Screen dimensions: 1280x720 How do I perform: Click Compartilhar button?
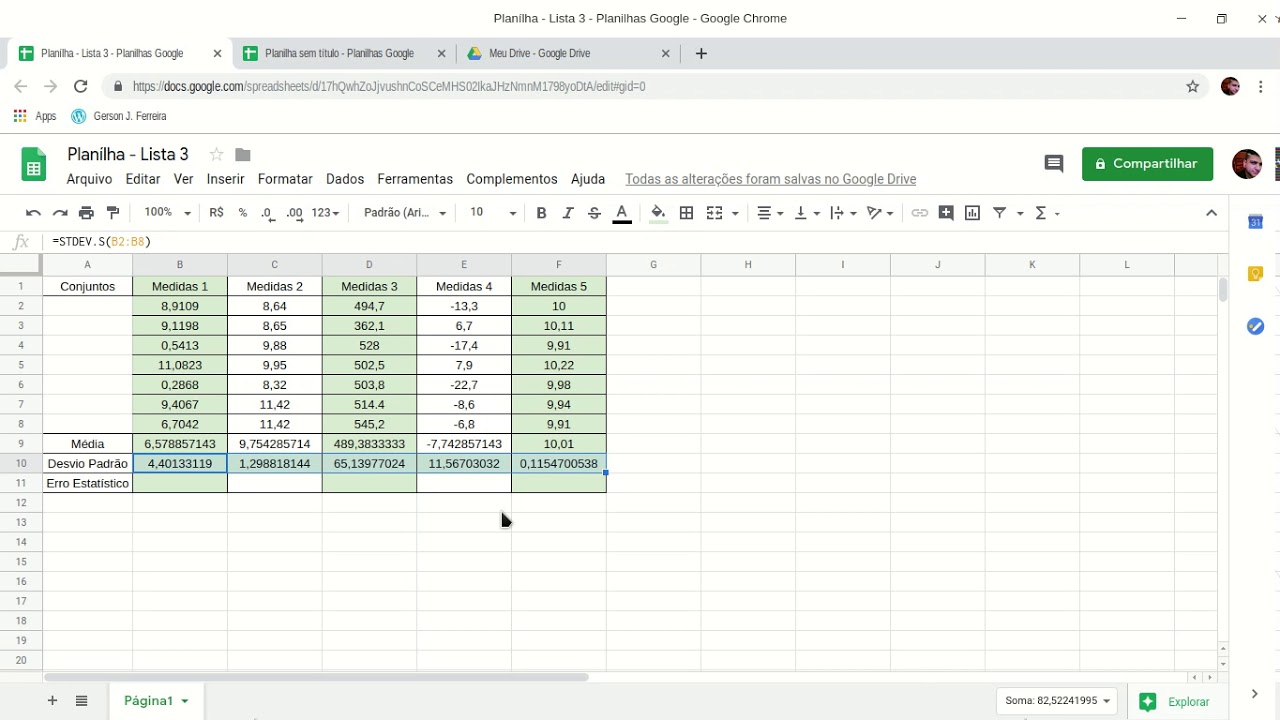click(x=1147, y=164)
